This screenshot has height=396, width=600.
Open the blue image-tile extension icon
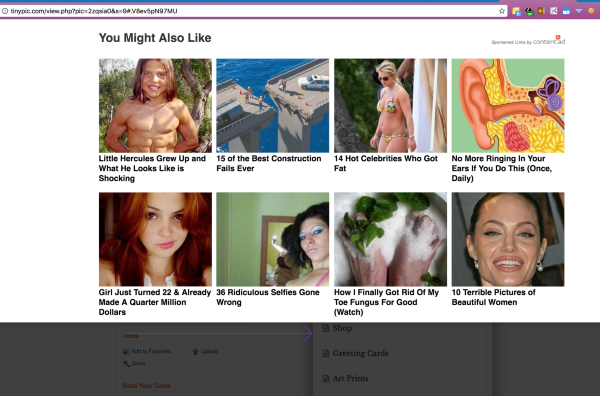pos(566,11)
